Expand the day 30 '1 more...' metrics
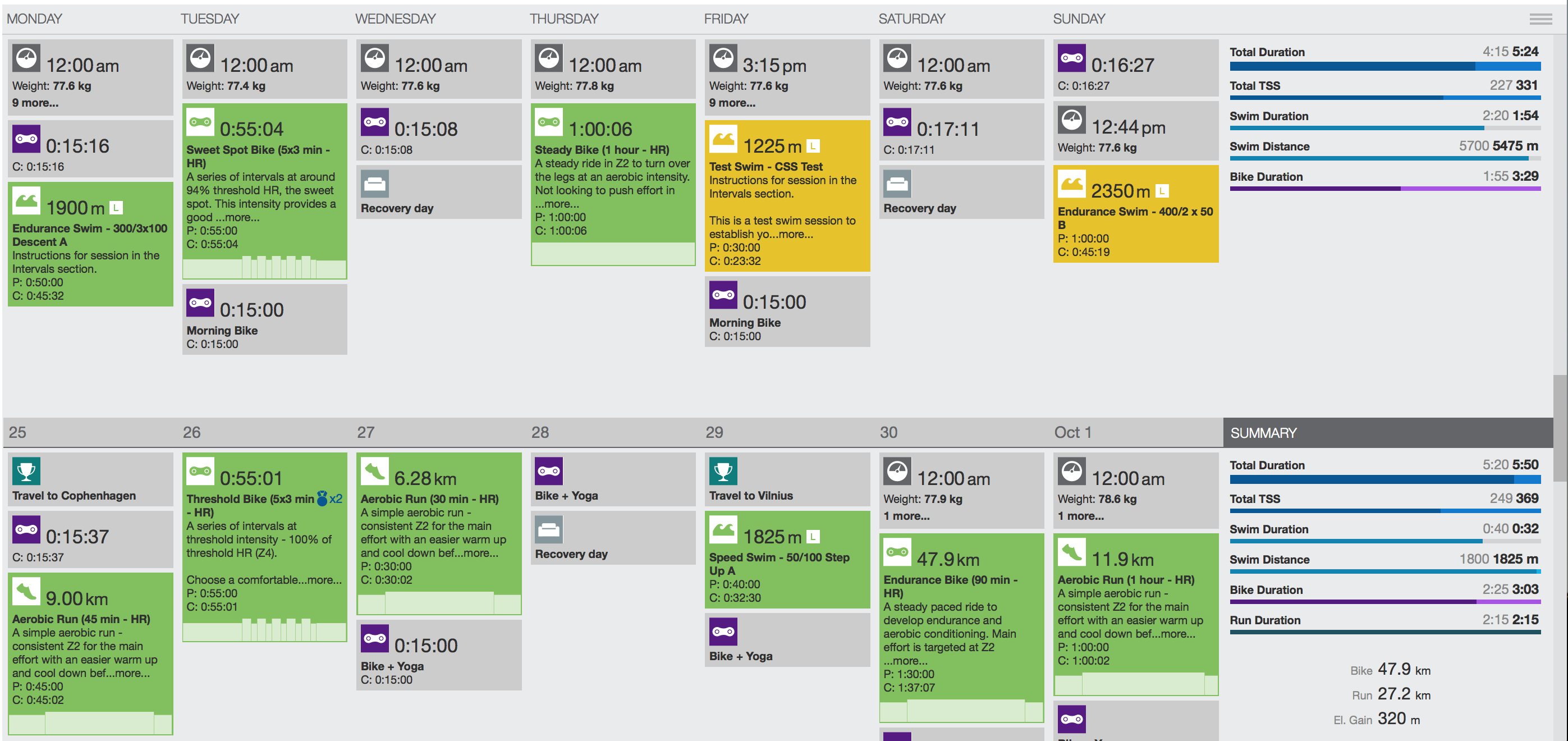Image resolution: width=1568 pixels, height=741 pixels. click(906, 516)
